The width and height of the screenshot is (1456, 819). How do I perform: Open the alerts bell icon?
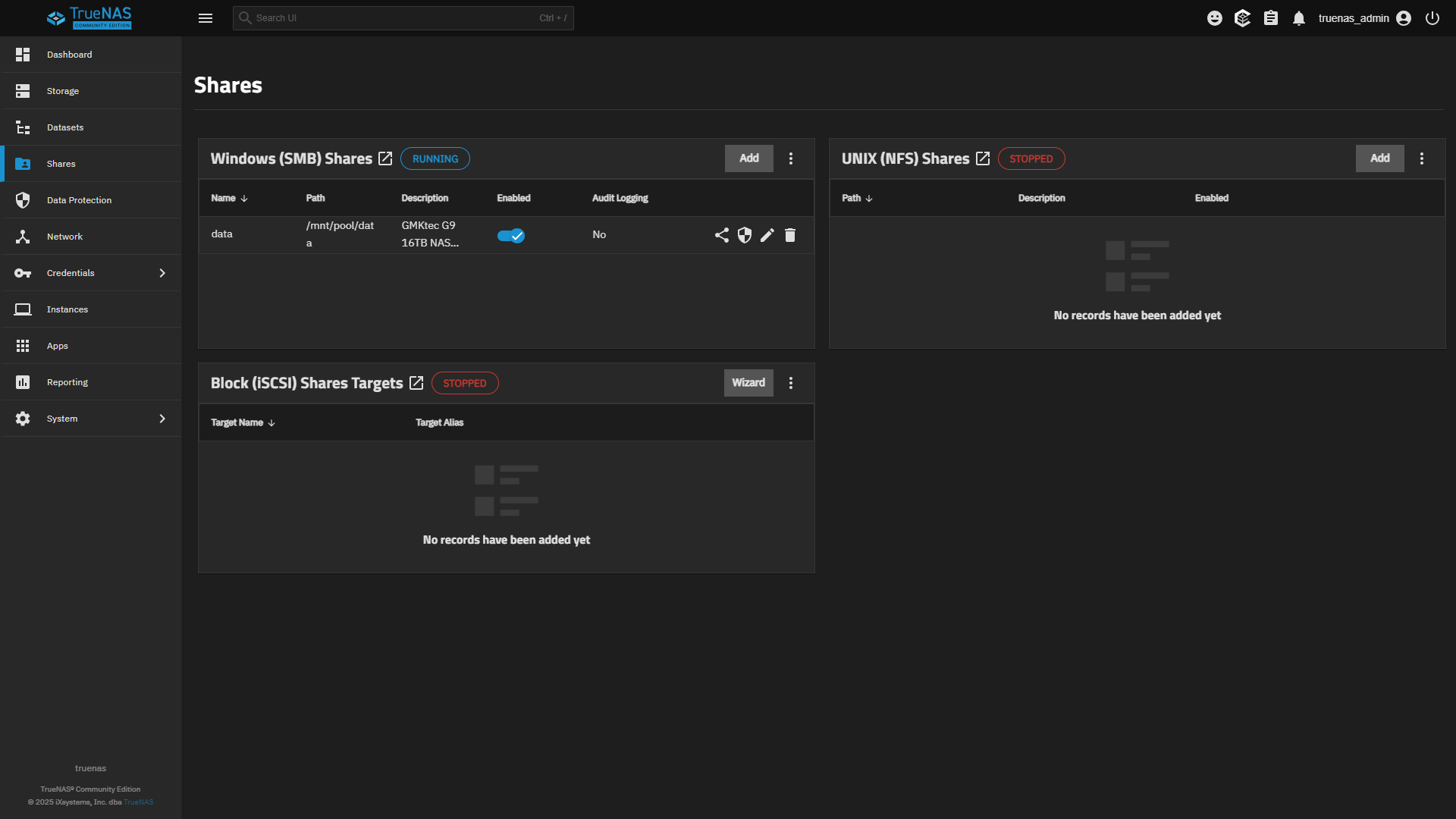[1298, 18]
